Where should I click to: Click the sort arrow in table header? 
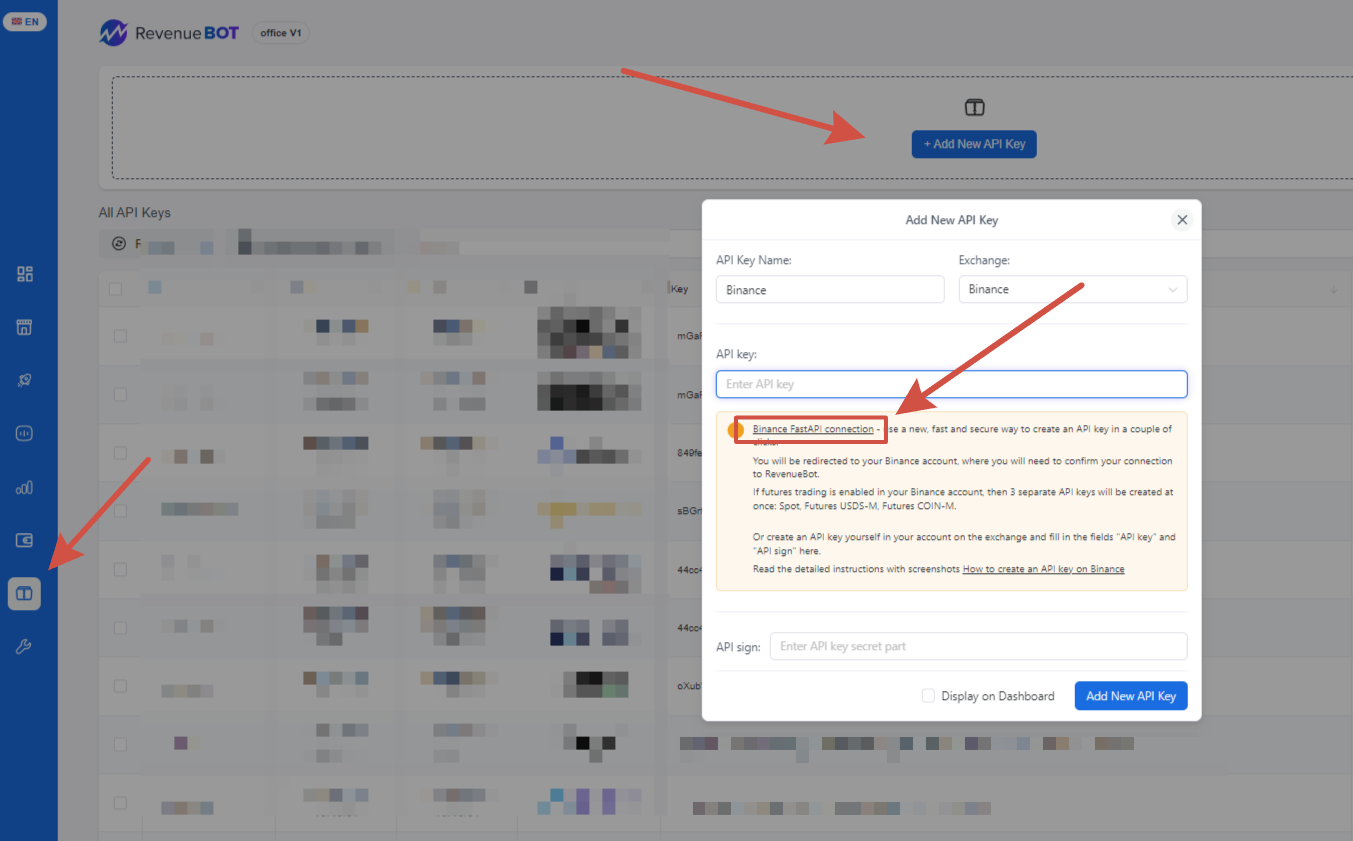pos(1333,289)
